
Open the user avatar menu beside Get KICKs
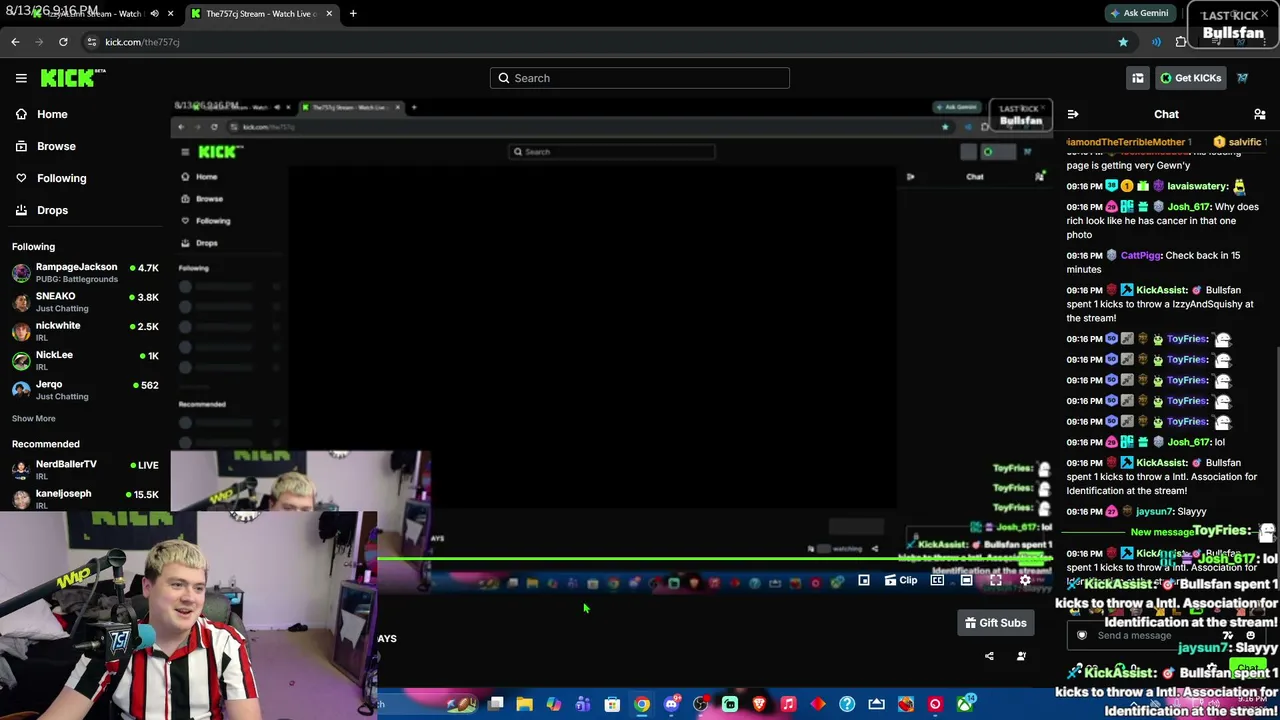tap(1242, 78)
